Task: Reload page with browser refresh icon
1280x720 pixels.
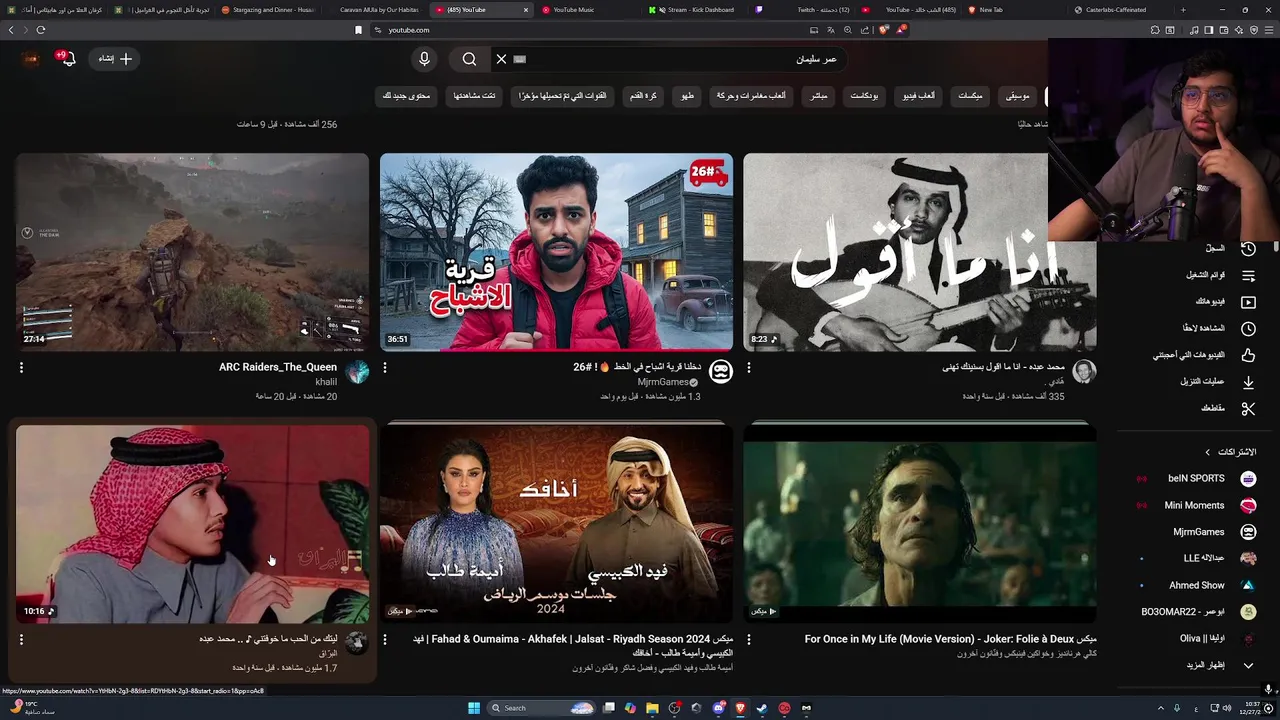Action: 41,30
